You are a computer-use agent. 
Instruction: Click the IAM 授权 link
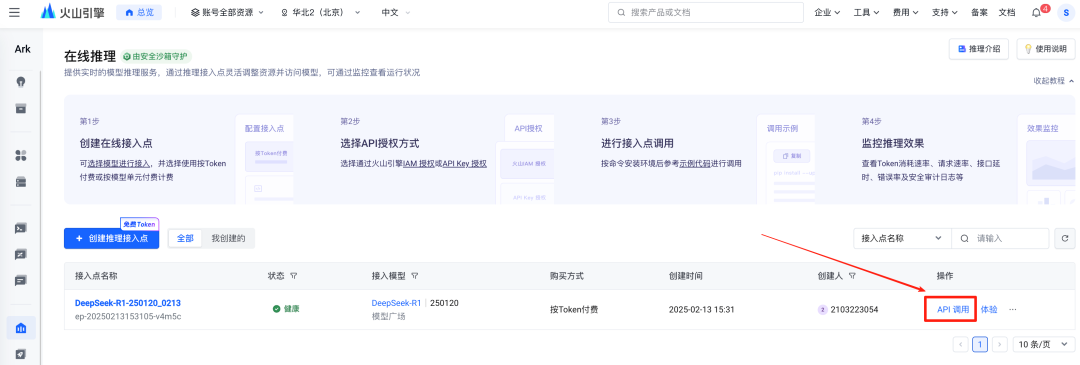click(x=419, y=163)
